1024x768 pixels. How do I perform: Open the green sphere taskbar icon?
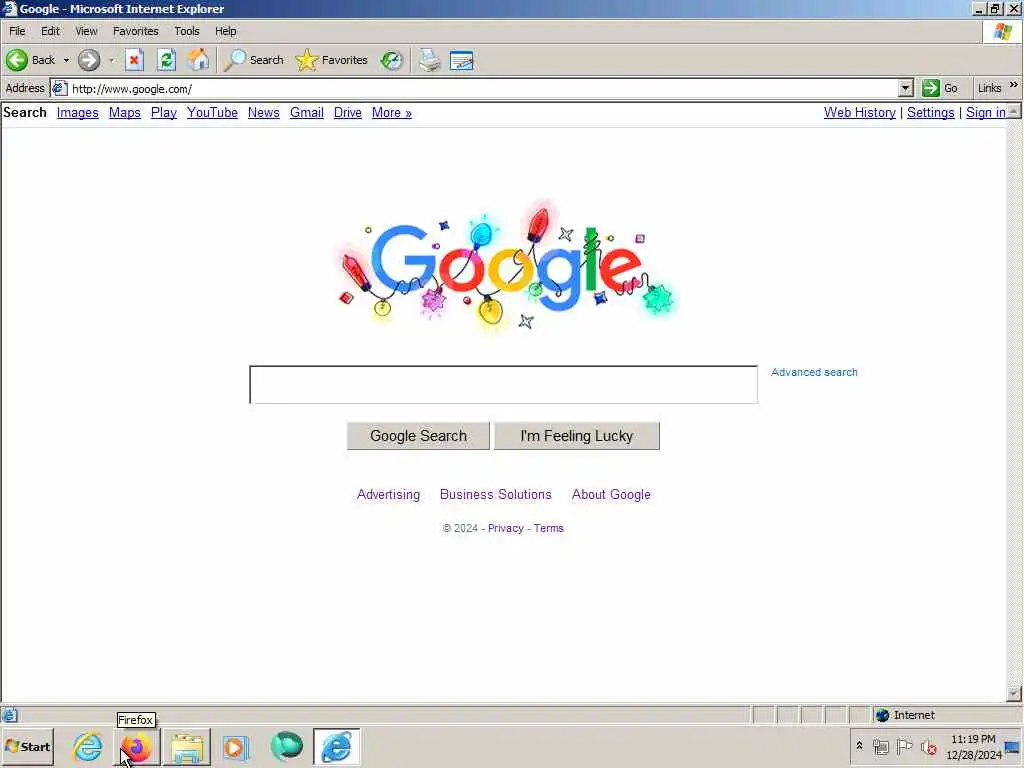pos(287,746)
